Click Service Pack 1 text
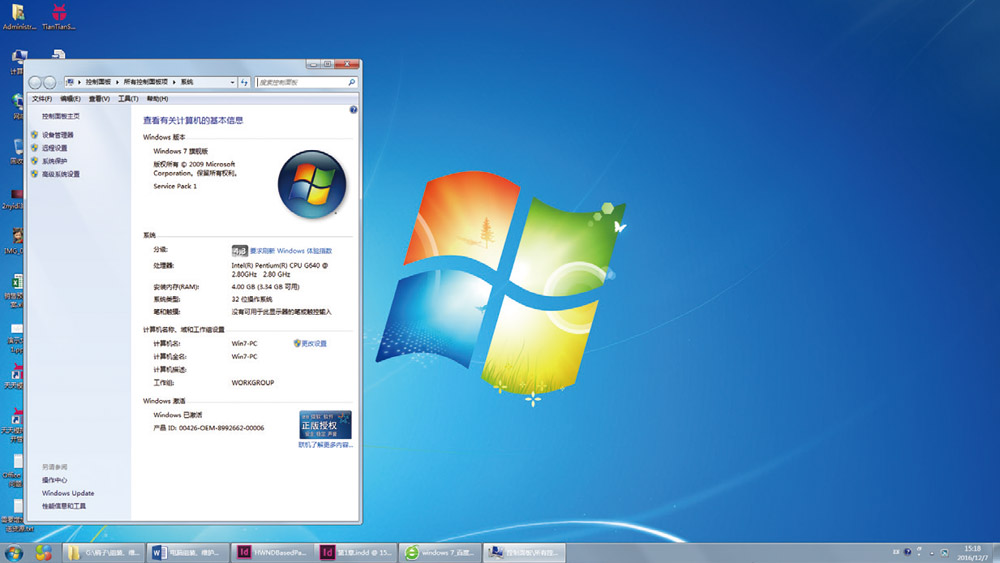 pyautogui.click(x=175, y=186)
